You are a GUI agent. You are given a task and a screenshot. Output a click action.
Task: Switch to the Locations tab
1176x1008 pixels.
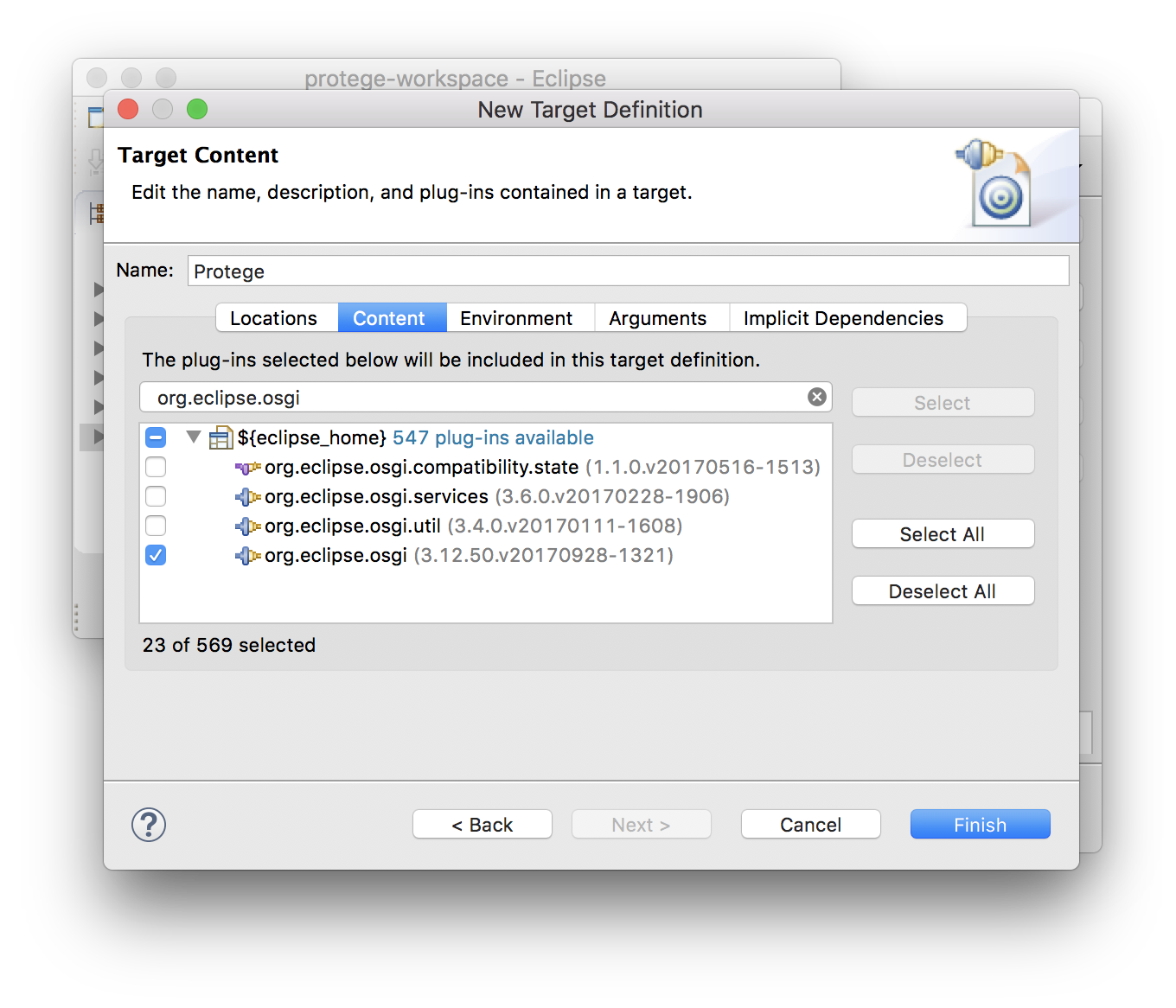point(277,318)
